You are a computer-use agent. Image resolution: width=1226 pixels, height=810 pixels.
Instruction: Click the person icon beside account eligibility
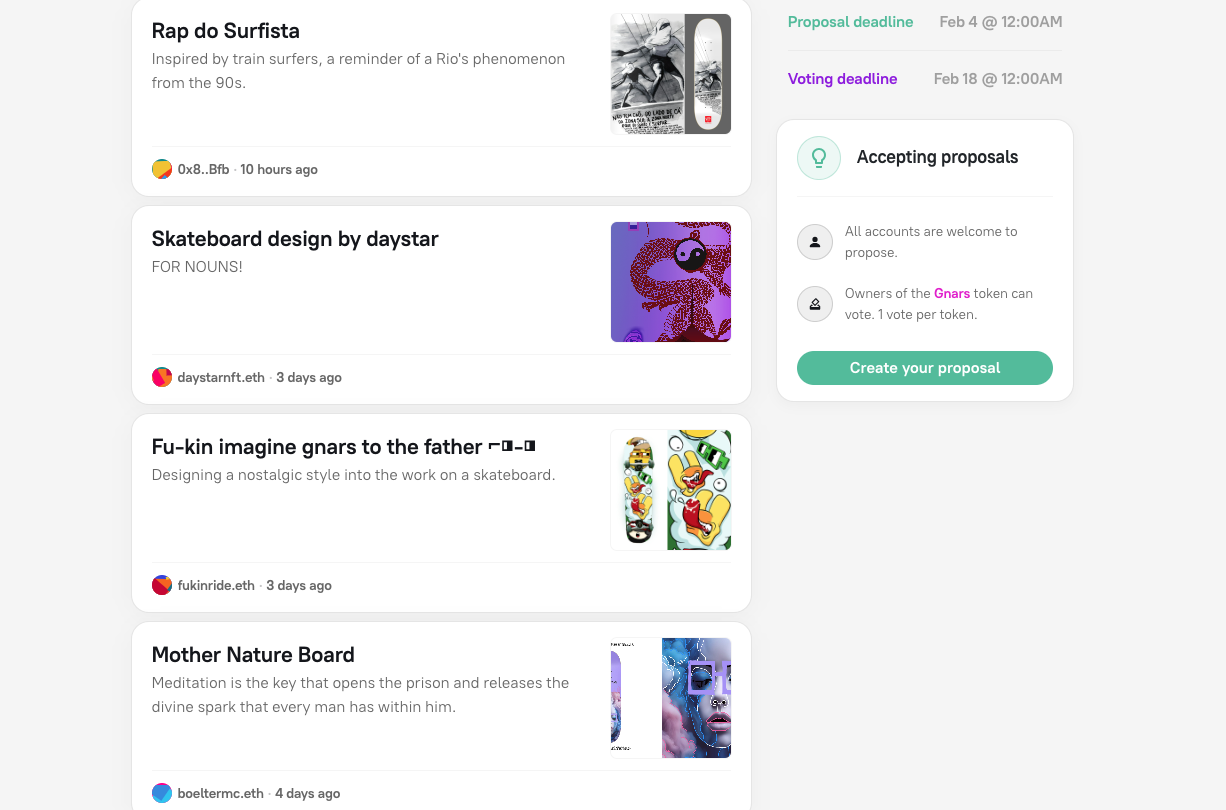(x=815, y=242)
